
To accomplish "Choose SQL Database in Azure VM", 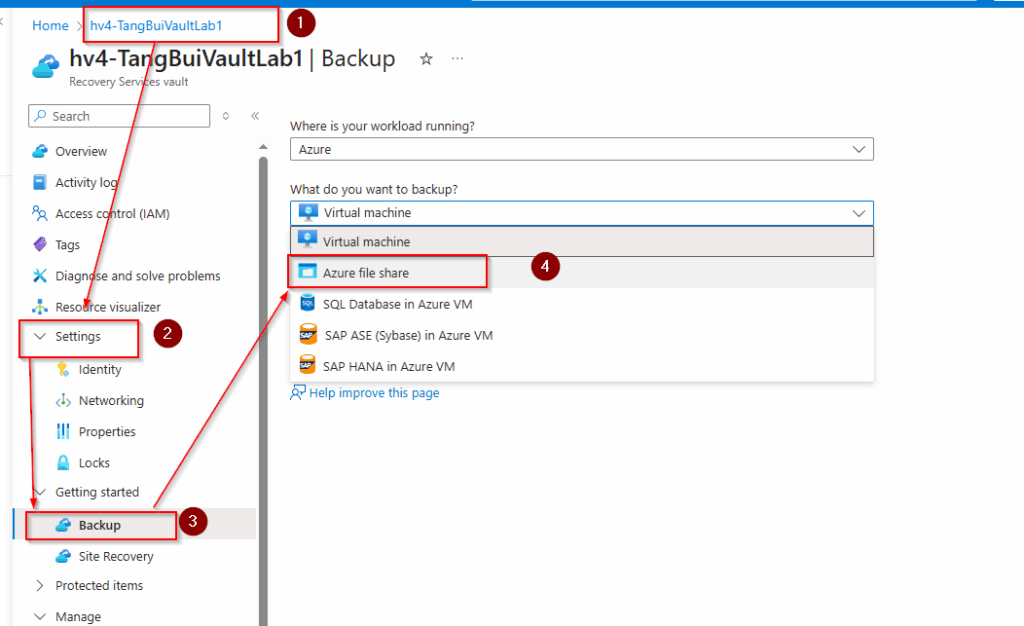I will (x=582, y=304).
